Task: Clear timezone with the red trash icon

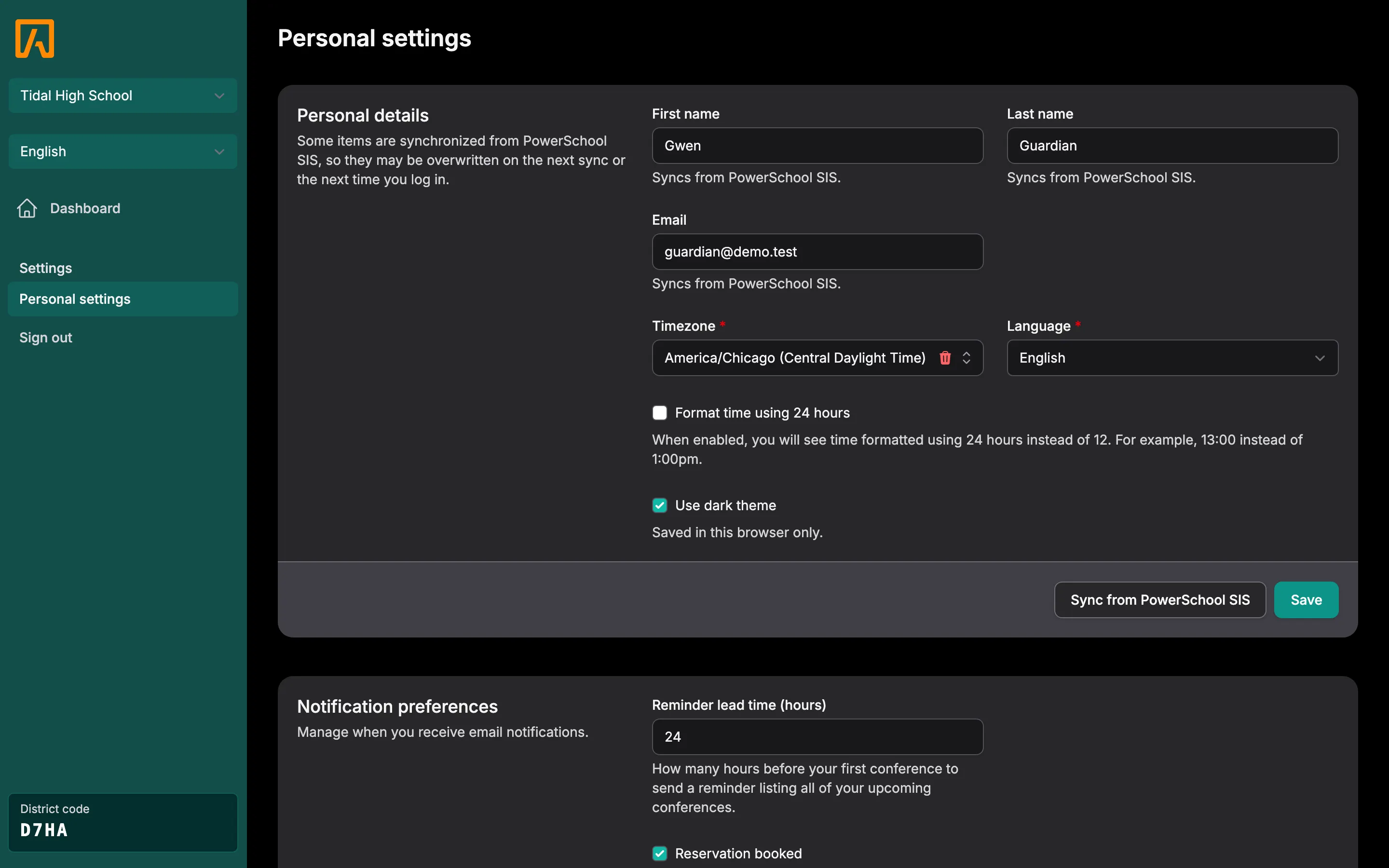Action: 945,358
